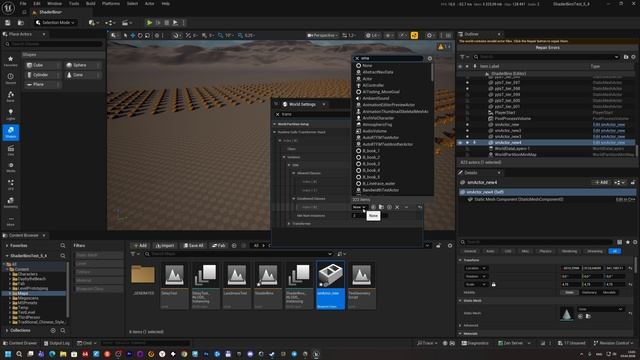Screen dimensions: 640x360
Task: Select the rotate gizmo tool
Action: pos(140,36)
